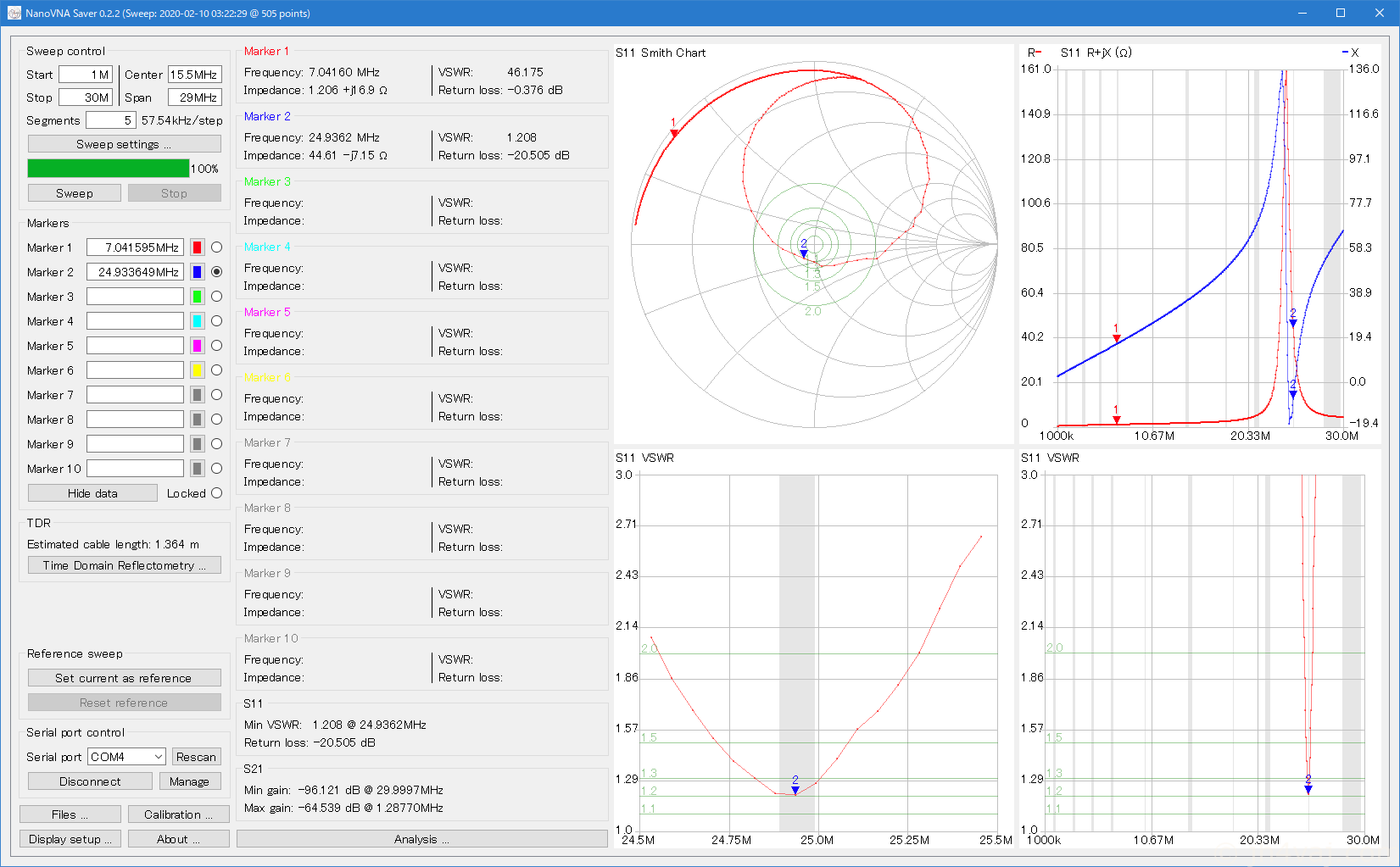Select the Marker 2 radio button

217,272
